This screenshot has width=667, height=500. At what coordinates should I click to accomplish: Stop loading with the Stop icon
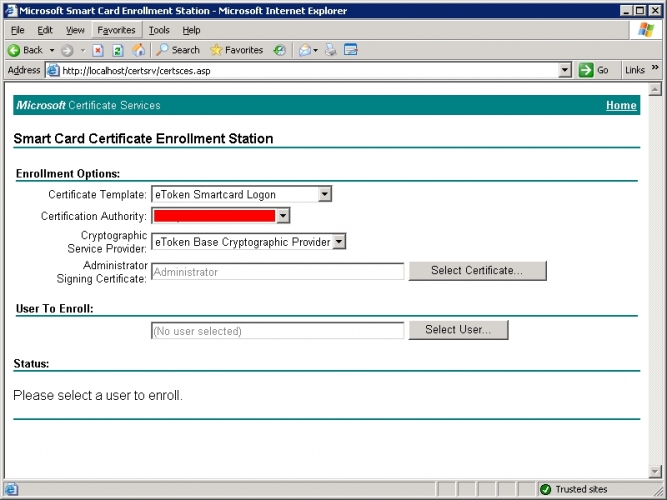(x=98, y=51)
